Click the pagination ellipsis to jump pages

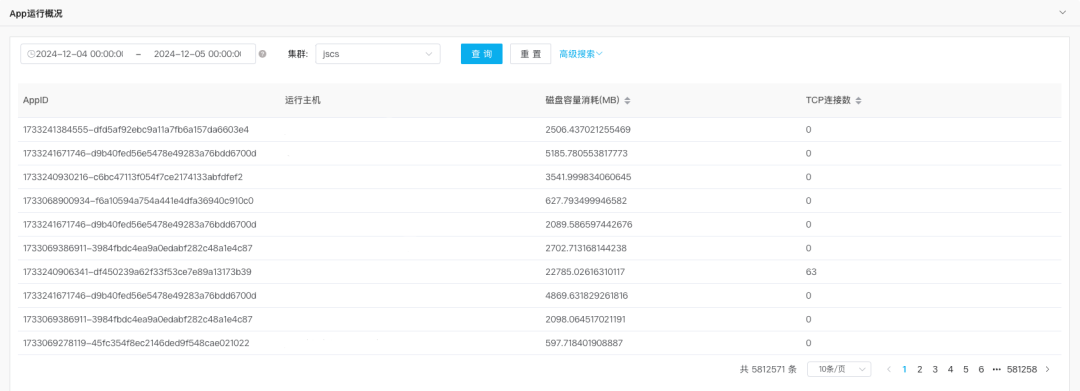pos(997,370)
